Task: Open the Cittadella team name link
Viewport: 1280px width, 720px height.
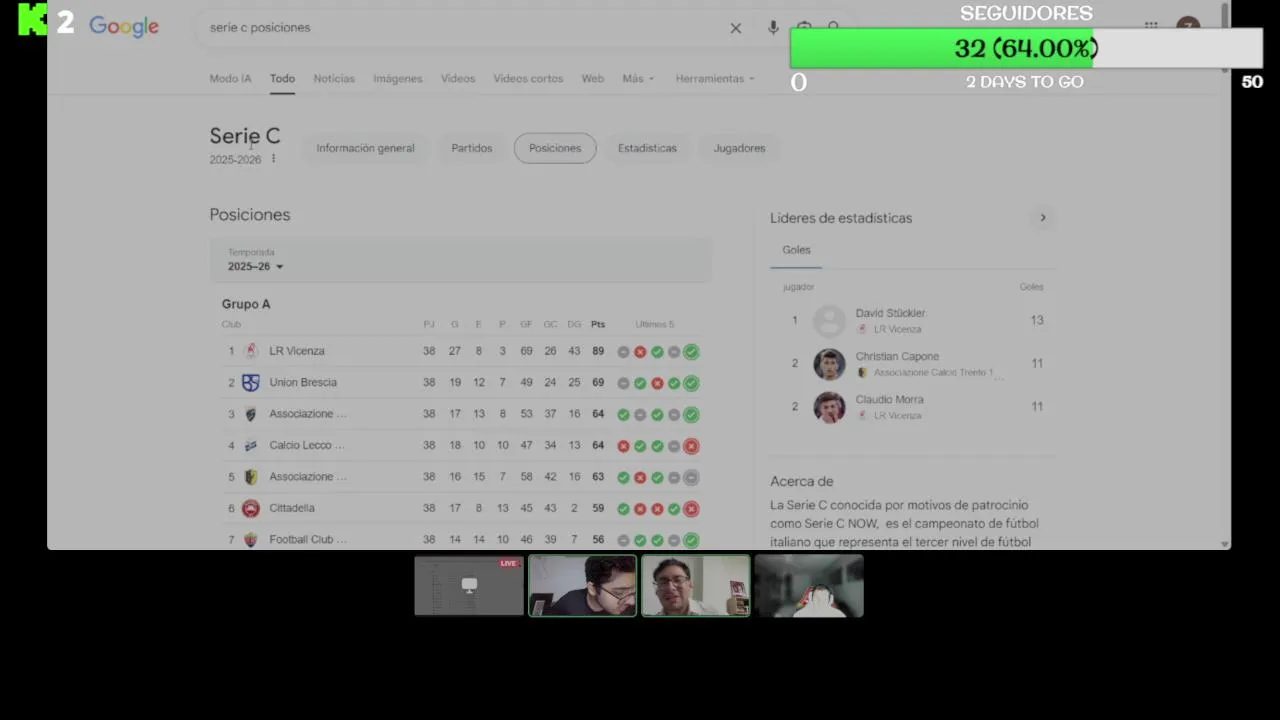Action: pyautogui.click(x=292, y=508)
